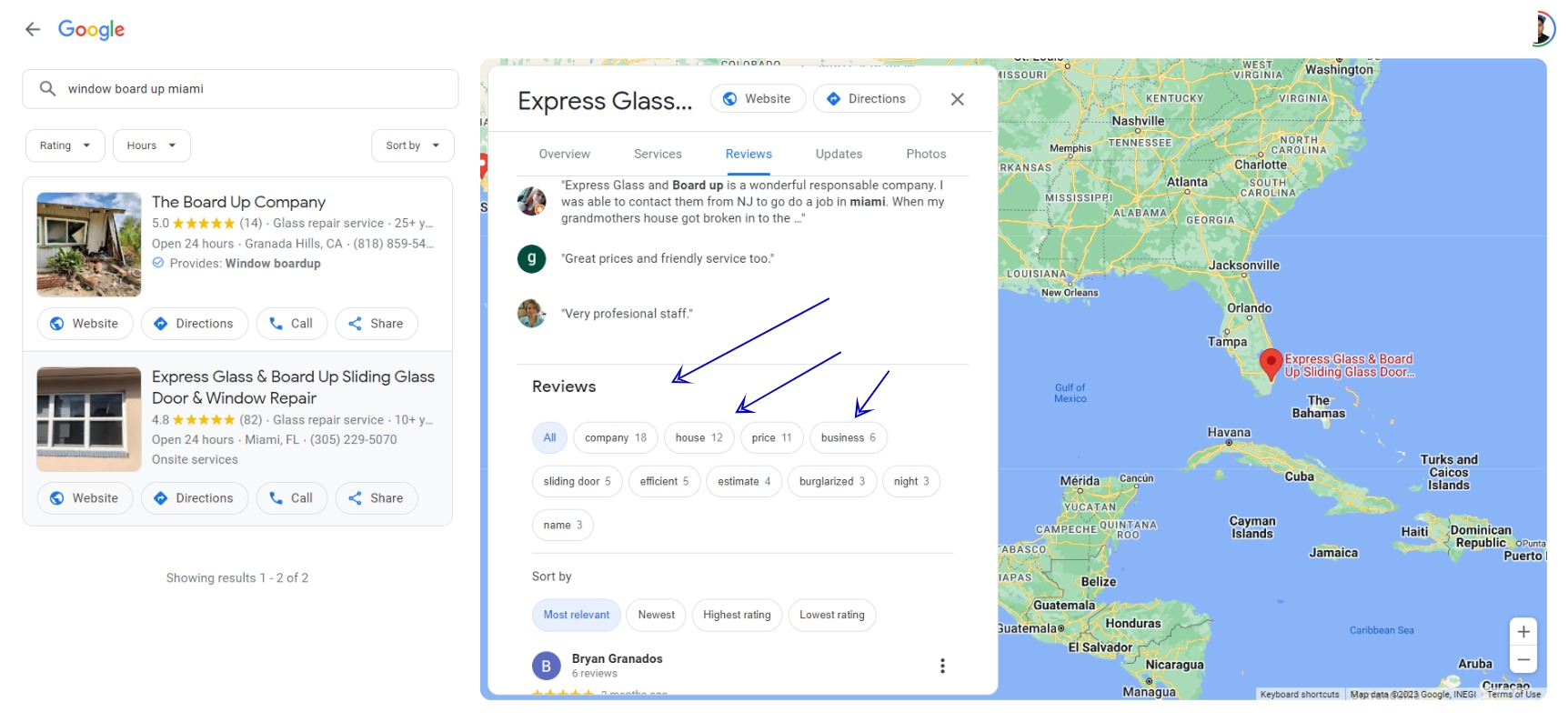The width and height of the screenshot is (1568, 722).
Task: Filter reviews by 'business' keyword
Action: 849,438
